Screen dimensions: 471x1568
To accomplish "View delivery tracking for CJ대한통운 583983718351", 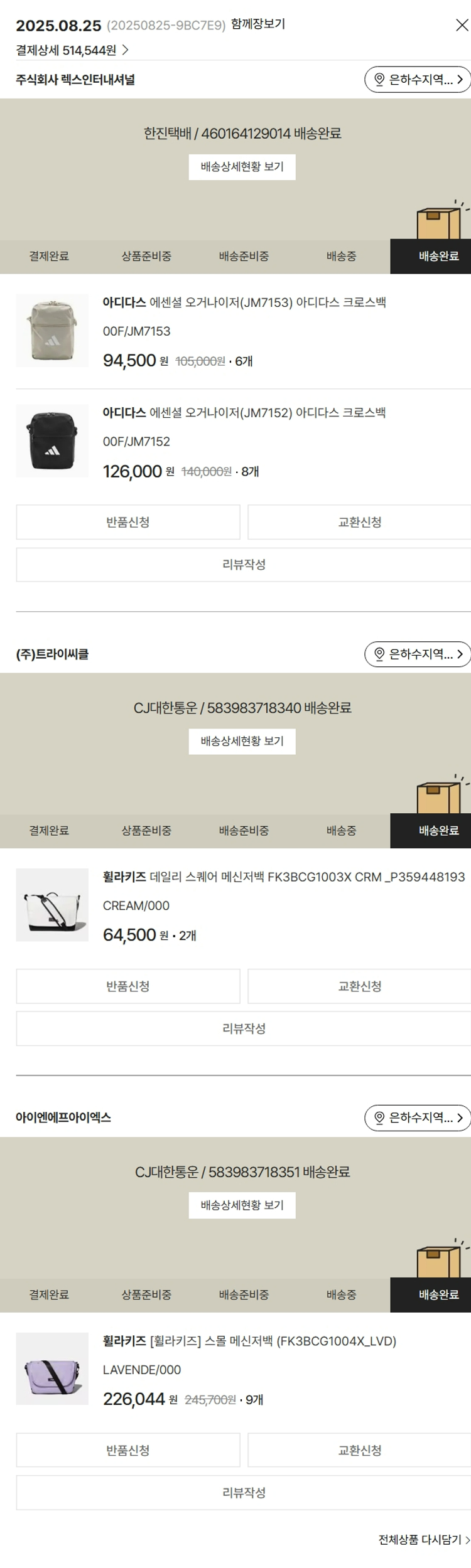I will click(242, 1205).
